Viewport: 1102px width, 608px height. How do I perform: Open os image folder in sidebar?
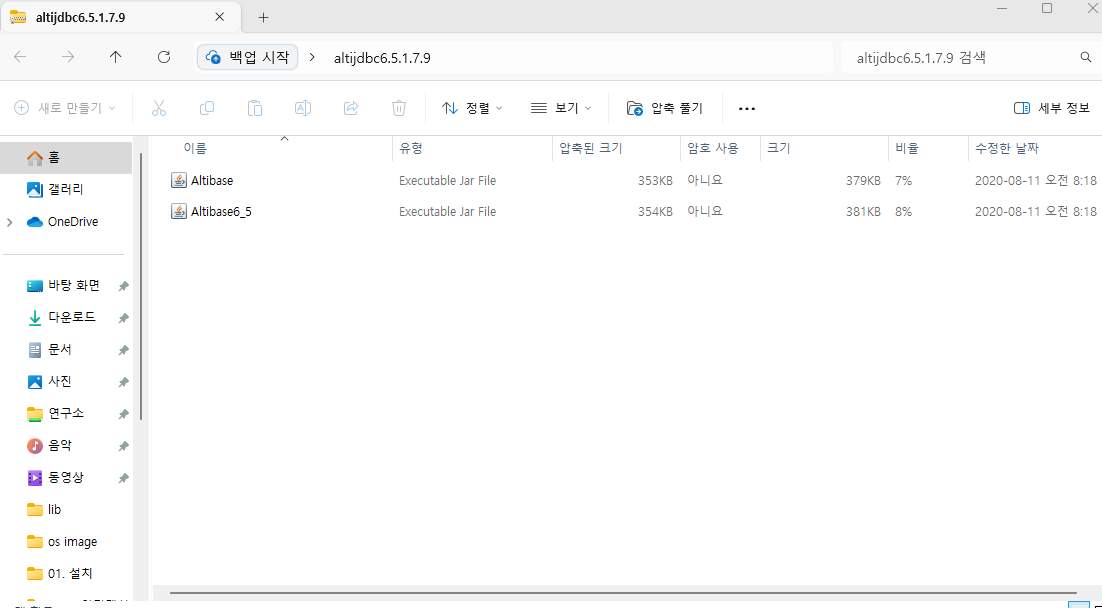pos(66,542)
